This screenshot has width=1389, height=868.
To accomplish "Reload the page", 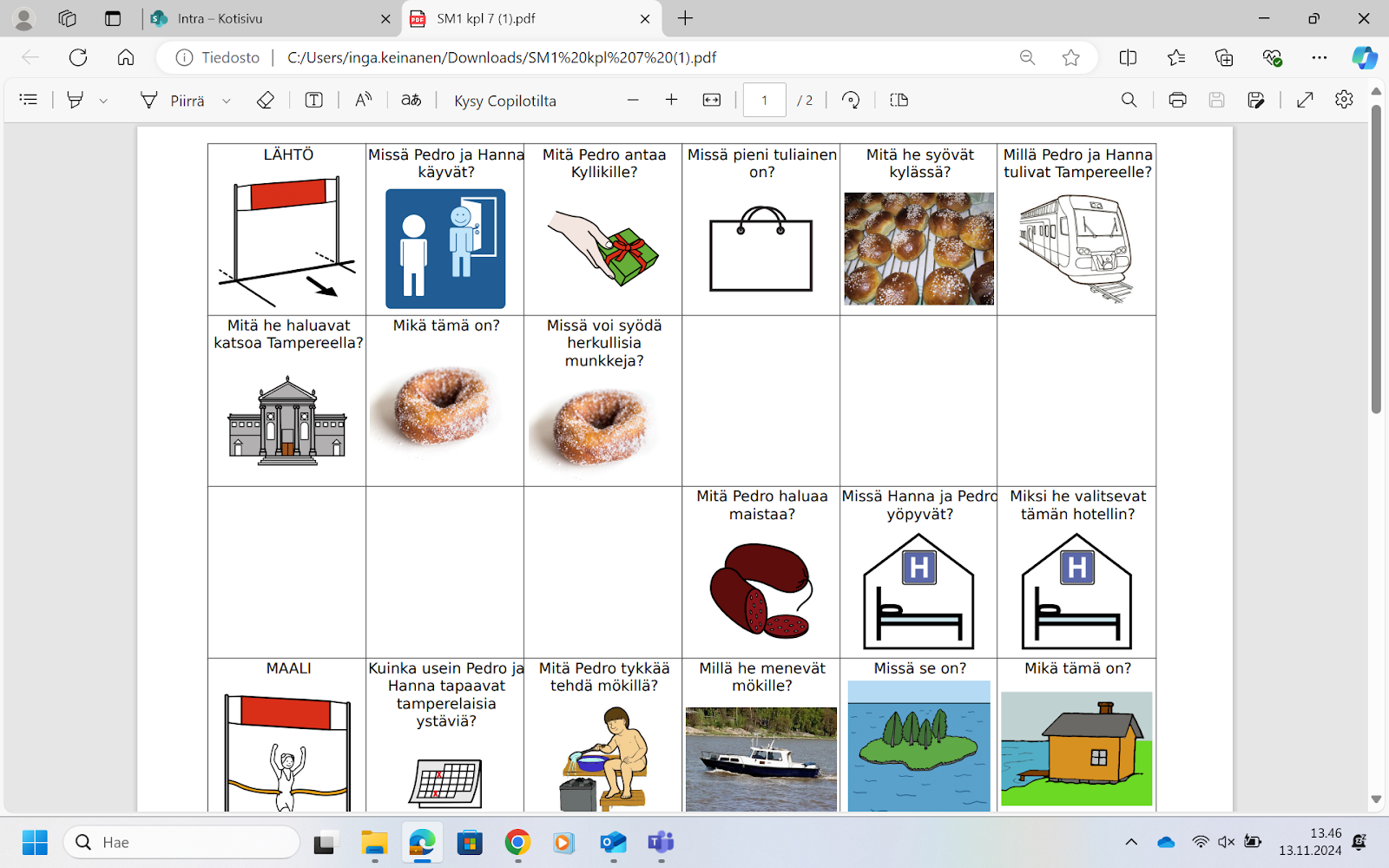I will (78, 57).
